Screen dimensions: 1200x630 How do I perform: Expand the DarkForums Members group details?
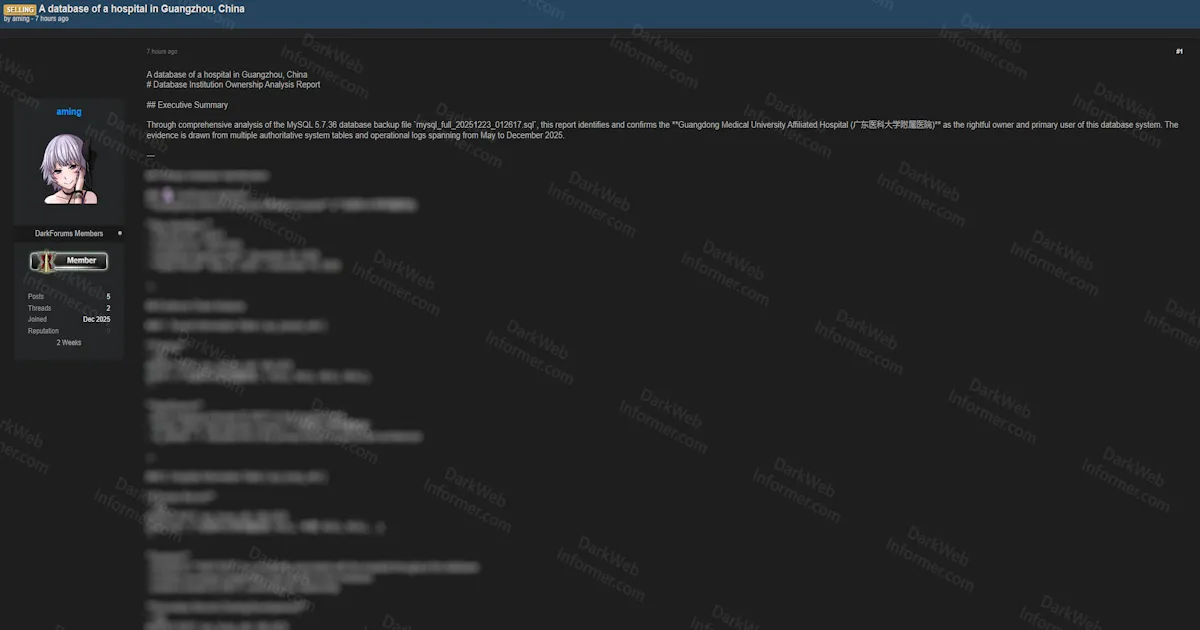tap(68, 233)
